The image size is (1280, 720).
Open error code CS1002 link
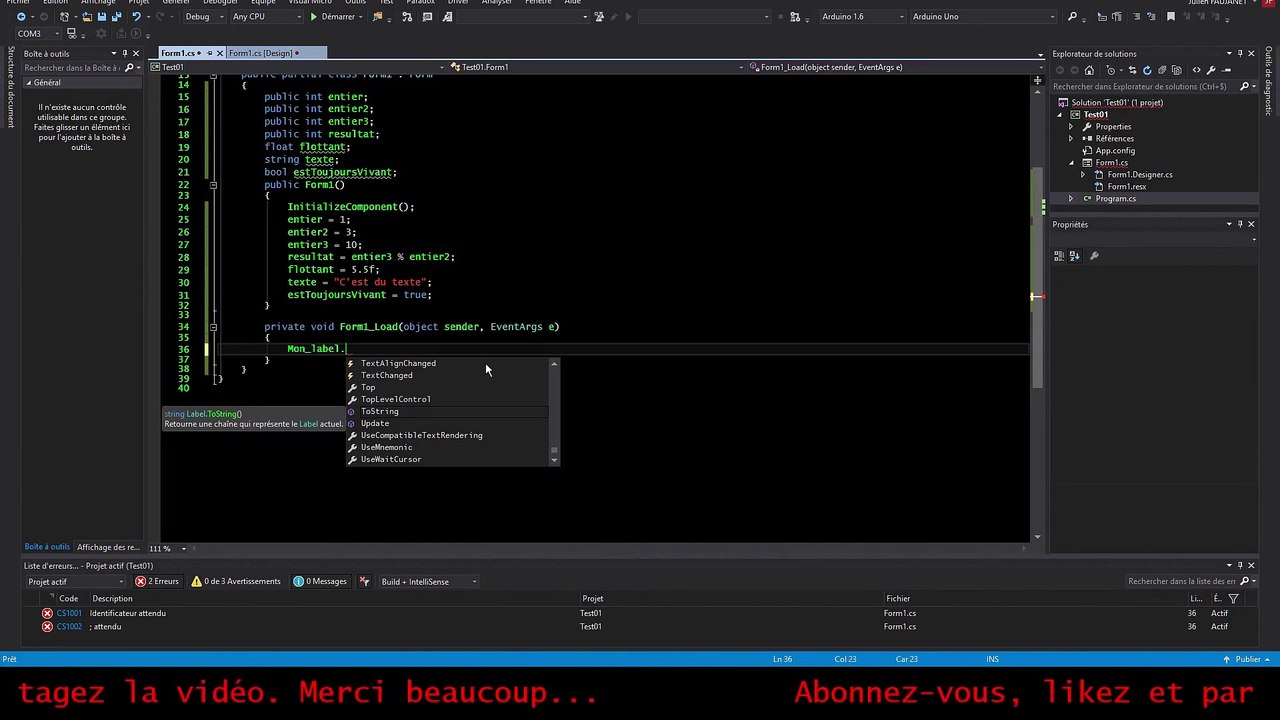(69, 627)
